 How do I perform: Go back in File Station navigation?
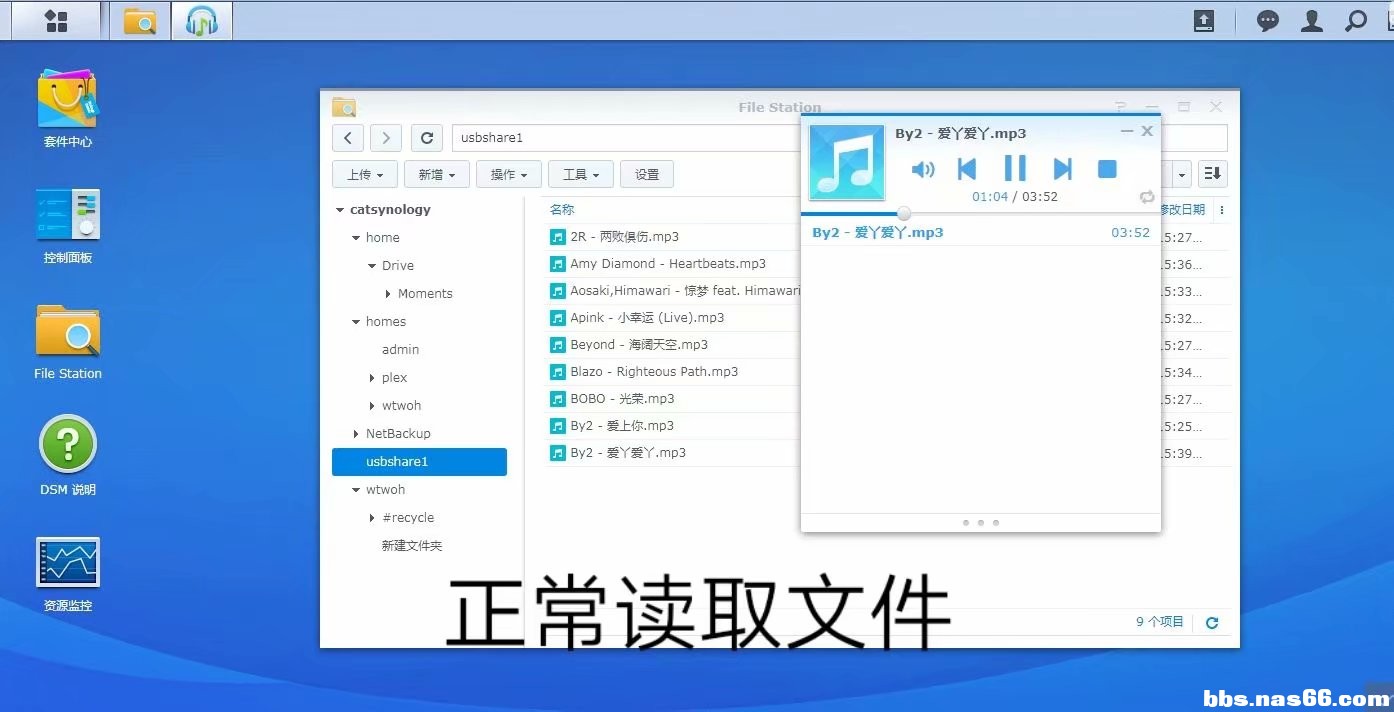coord(347,138)
